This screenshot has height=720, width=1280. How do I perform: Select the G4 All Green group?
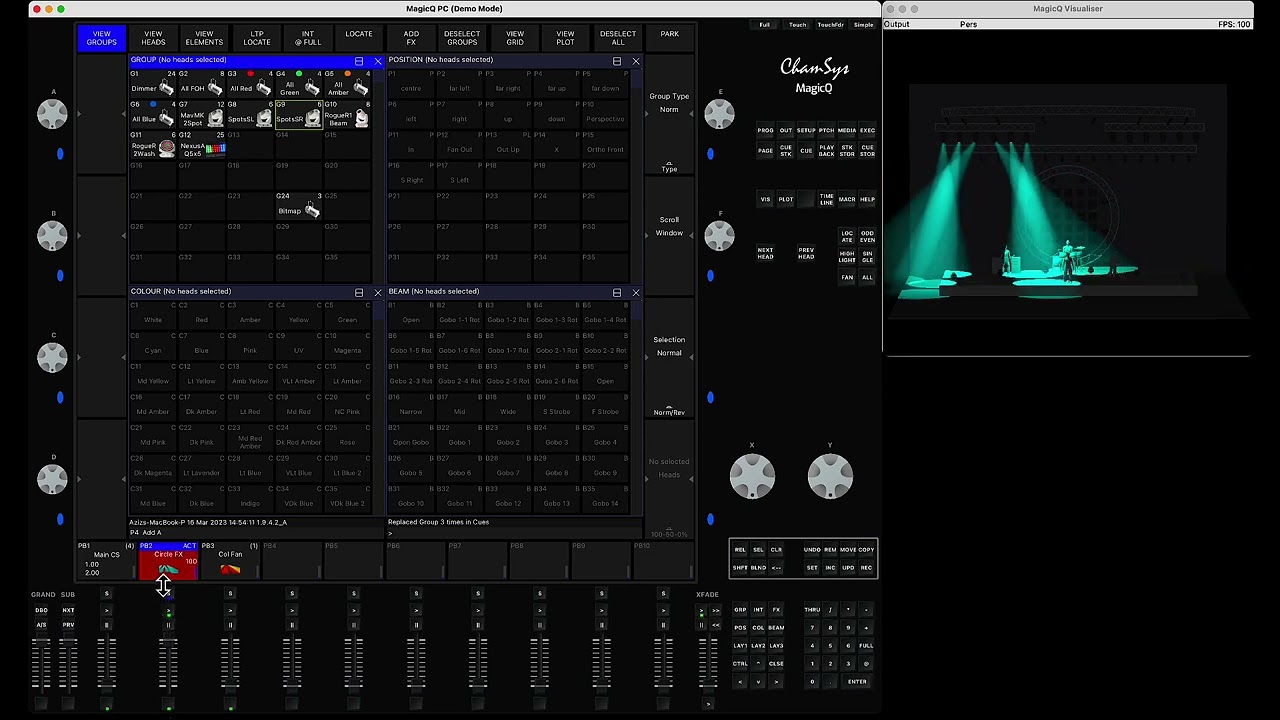click(300, 84)
